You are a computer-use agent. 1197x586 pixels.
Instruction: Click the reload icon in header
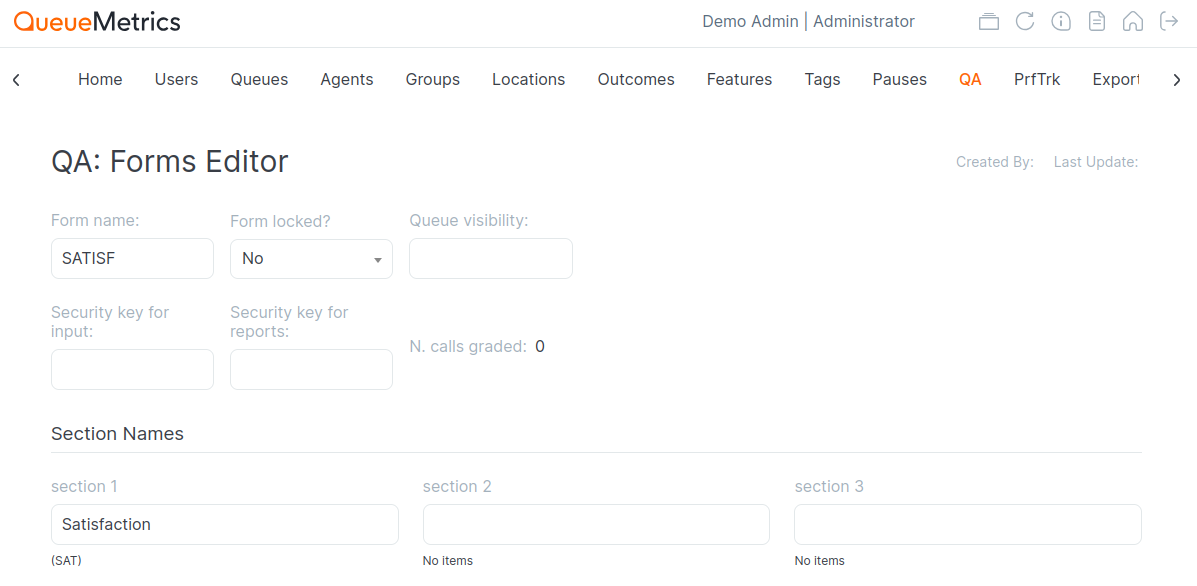tap(1024, 22)
